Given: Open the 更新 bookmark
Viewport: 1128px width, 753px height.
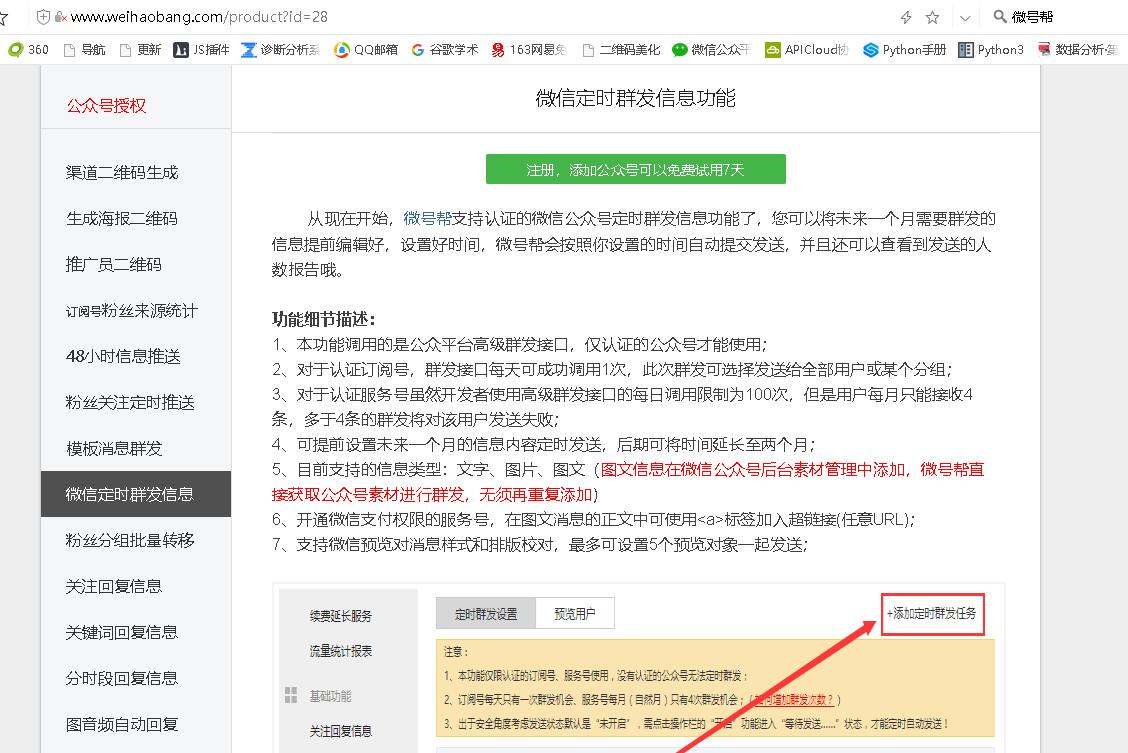Looking at the screenshot, I should (140, 50).
